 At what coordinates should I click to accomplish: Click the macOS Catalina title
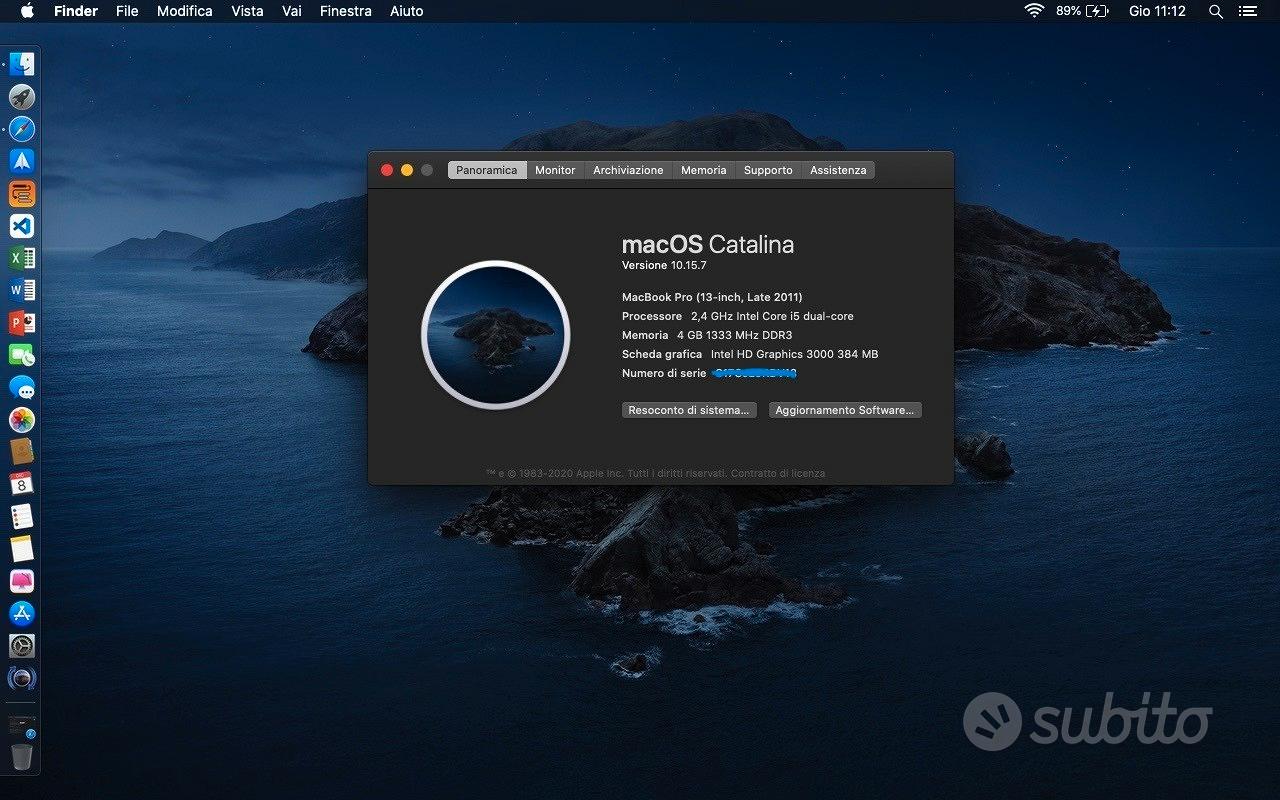coord(708,244)
